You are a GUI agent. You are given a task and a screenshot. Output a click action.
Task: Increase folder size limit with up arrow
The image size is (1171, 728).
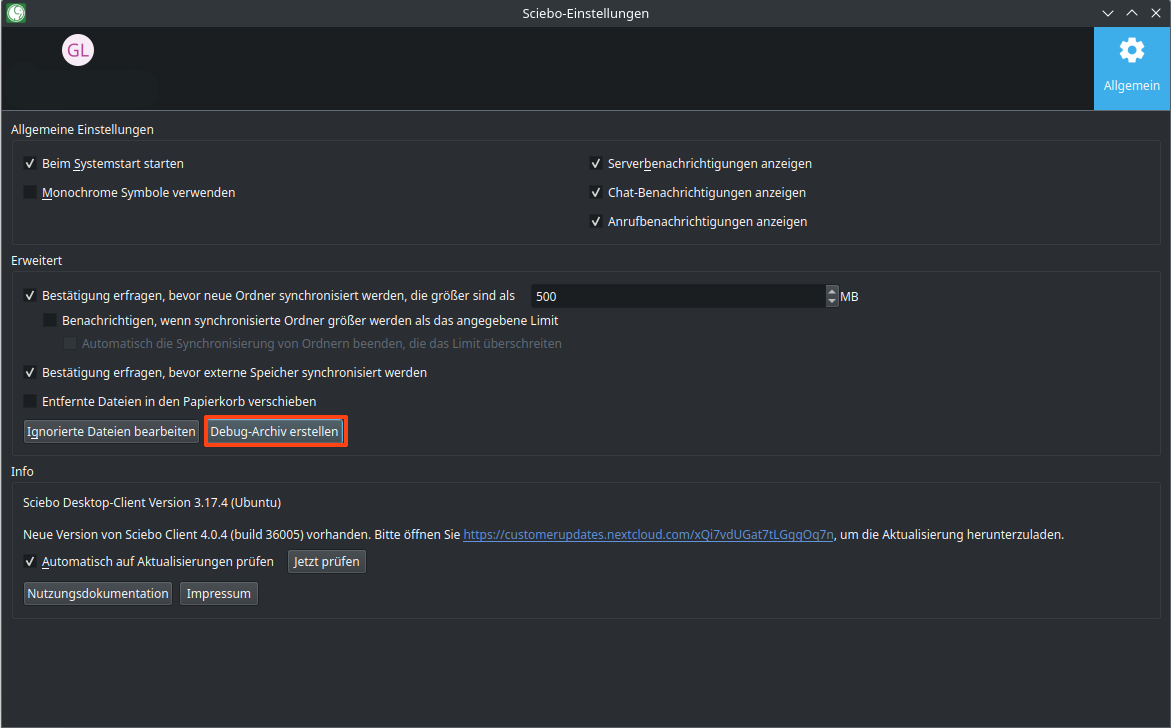[832, 291]
